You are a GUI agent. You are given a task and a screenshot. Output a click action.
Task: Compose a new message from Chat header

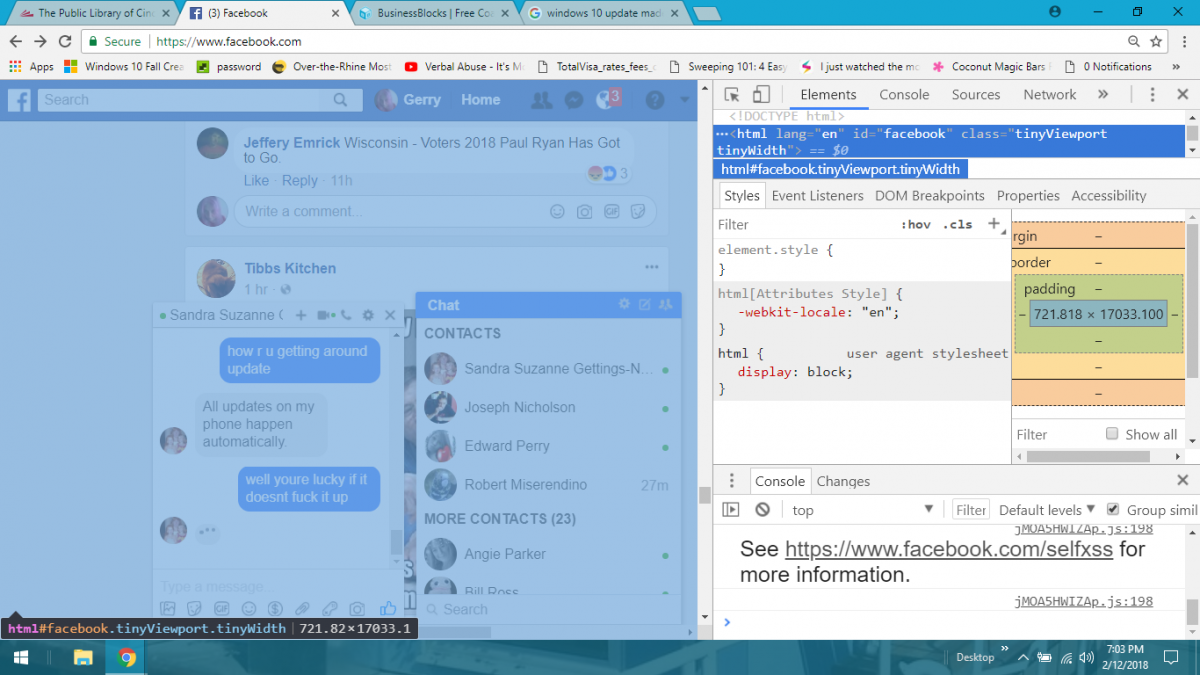645,304
